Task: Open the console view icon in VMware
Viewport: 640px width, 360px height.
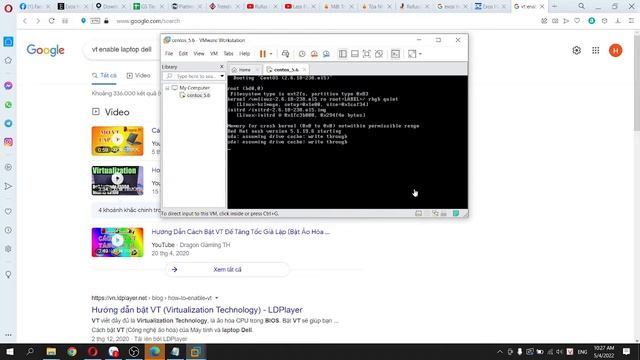Action: [395, 54]
